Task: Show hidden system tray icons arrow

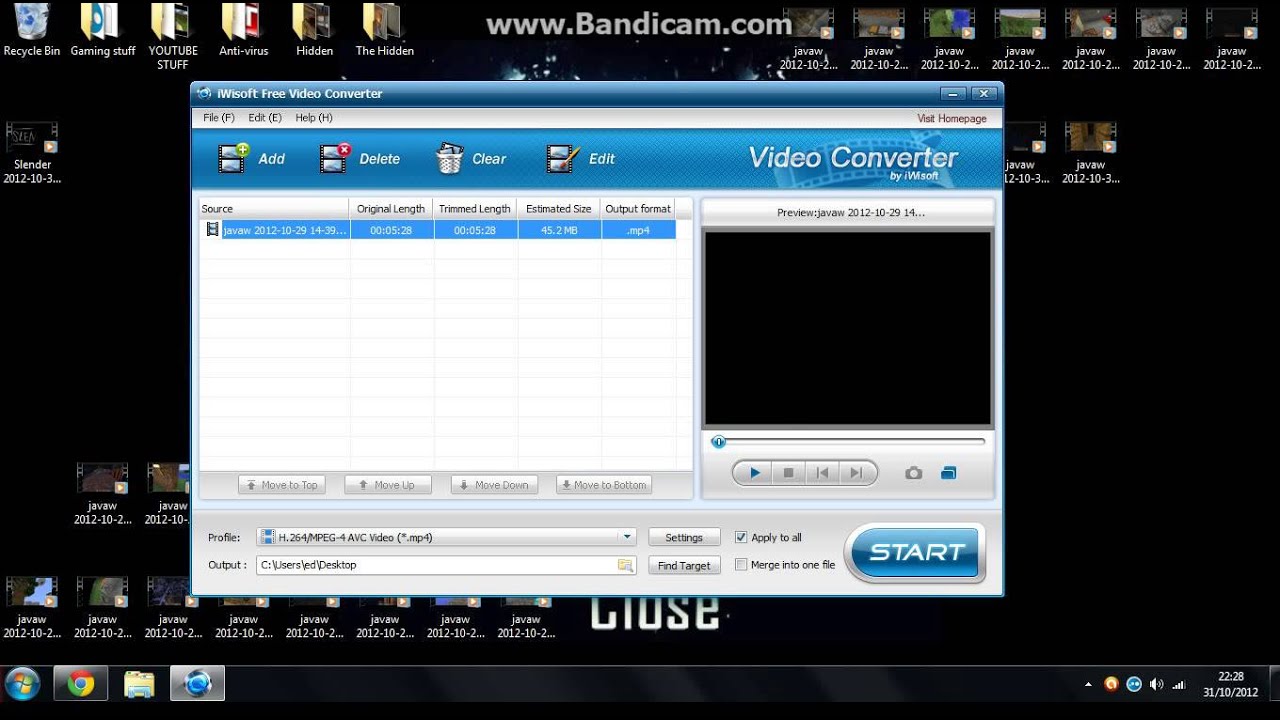Action: click(1088, 685)
